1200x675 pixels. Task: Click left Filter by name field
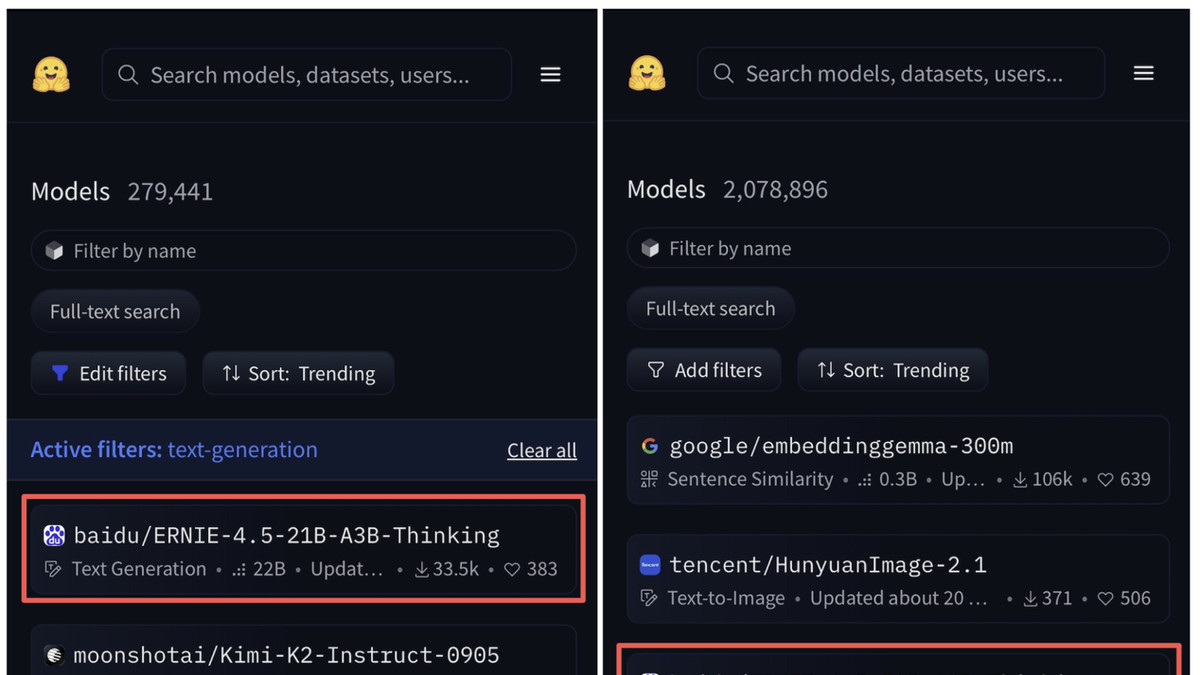303,251
